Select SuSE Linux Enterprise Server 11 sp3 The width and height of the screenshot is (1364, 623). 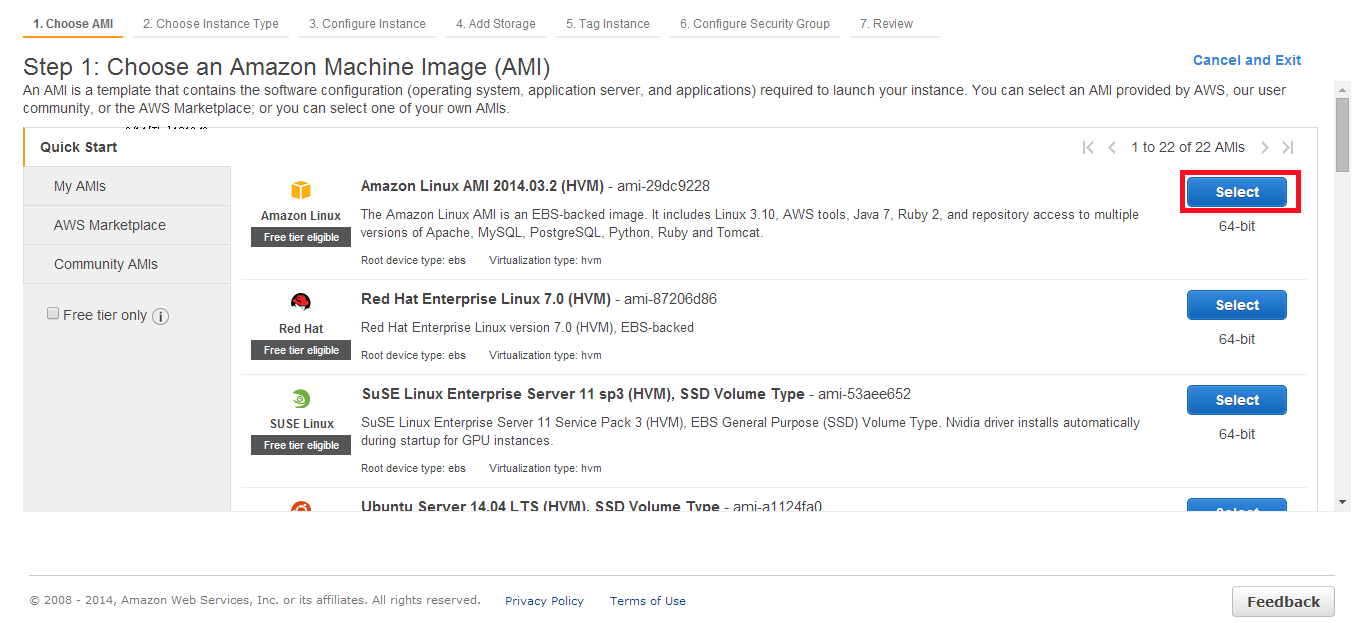(1237, 400)
